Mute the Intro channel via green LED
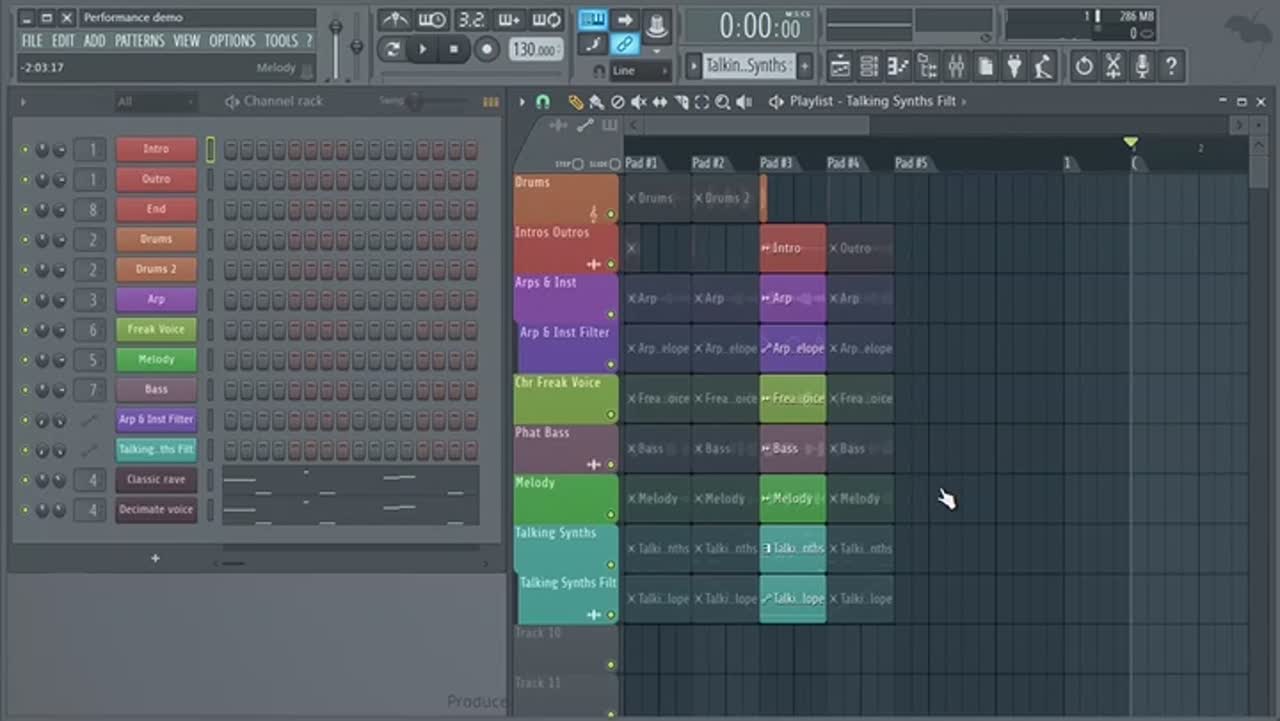This screenshot has height=721, width=1280. 25,150
